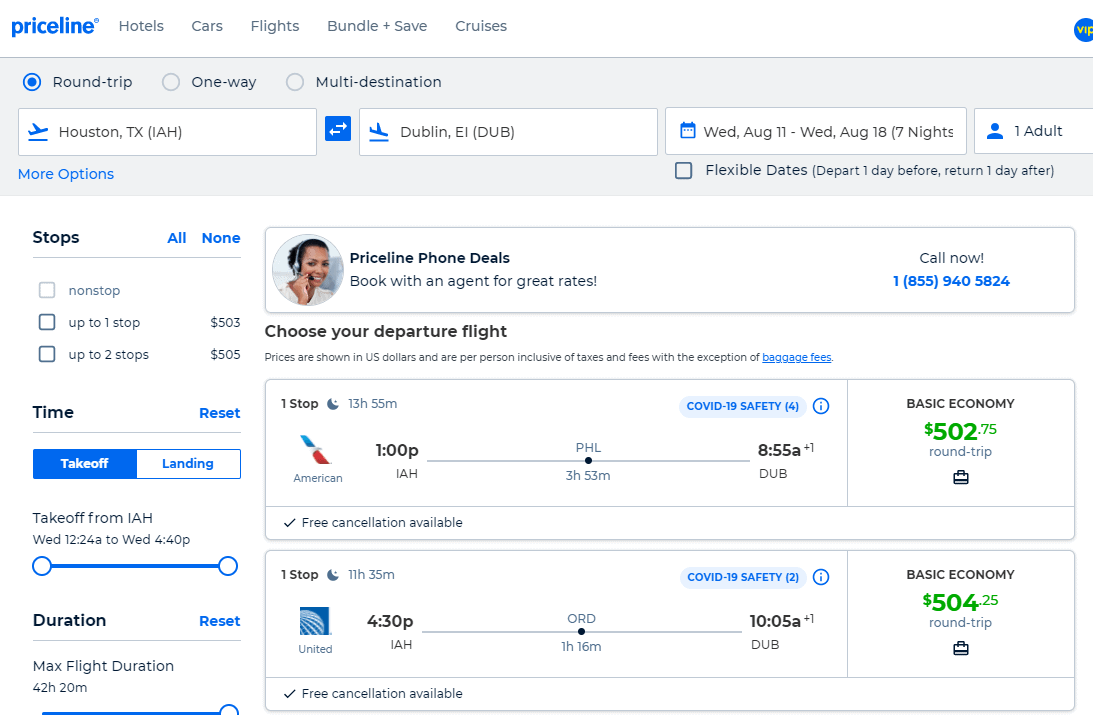Image resolution: width=1093 pixels, height=715 pixels.
Task: Switch to the Cruises tab
Action: 481,26
